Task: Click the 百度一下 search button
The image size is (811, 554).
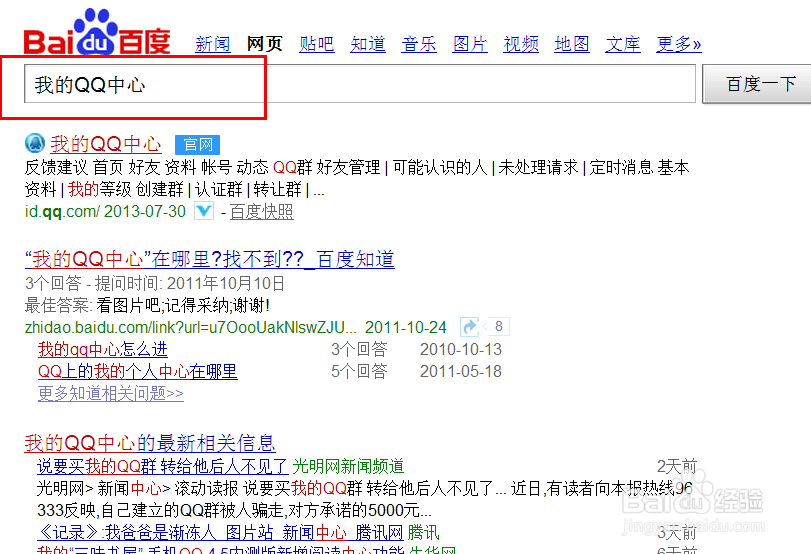Action: click(759, 84)
